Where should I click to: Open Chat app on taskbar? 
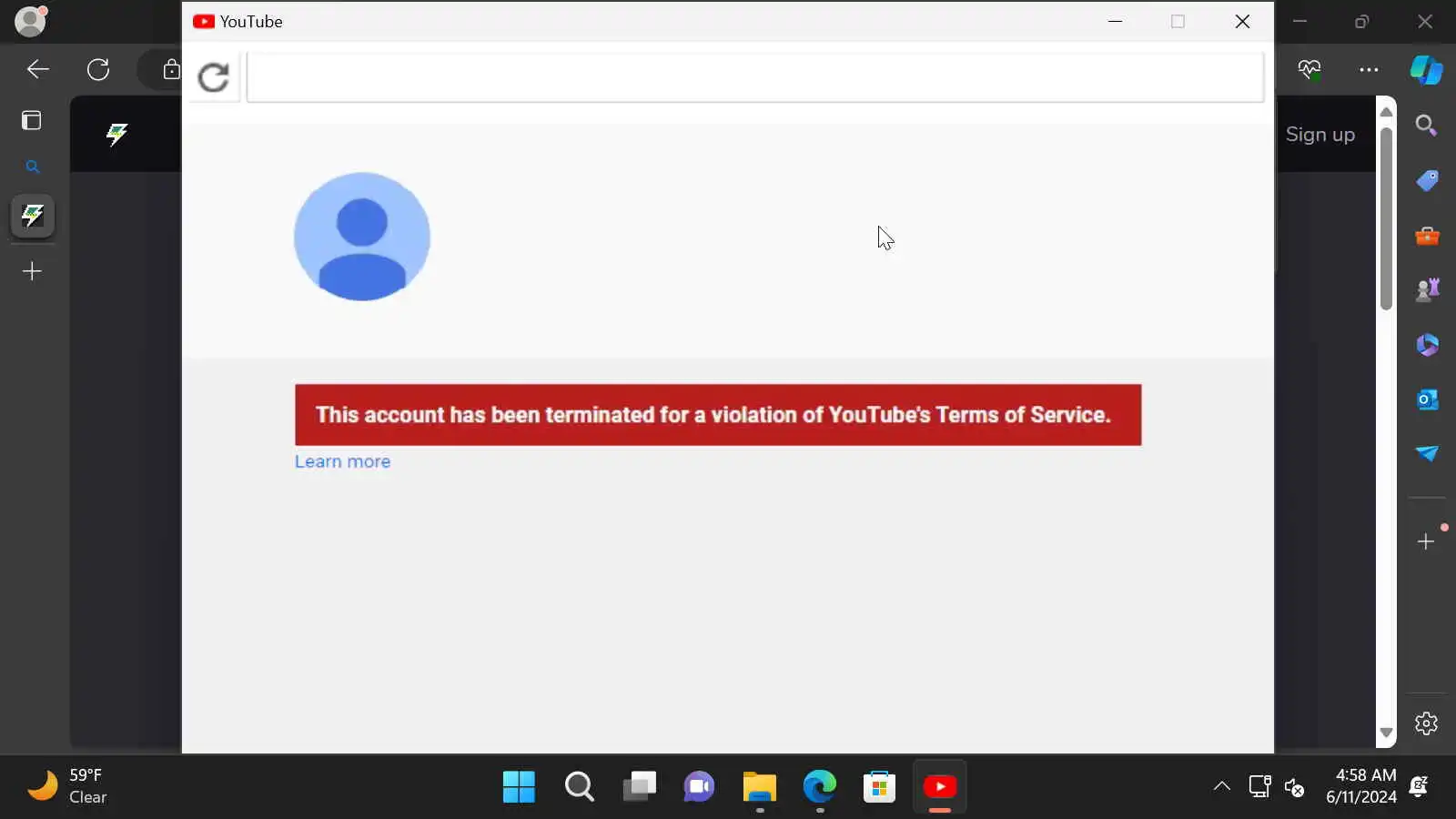click(x=699, y=786)
